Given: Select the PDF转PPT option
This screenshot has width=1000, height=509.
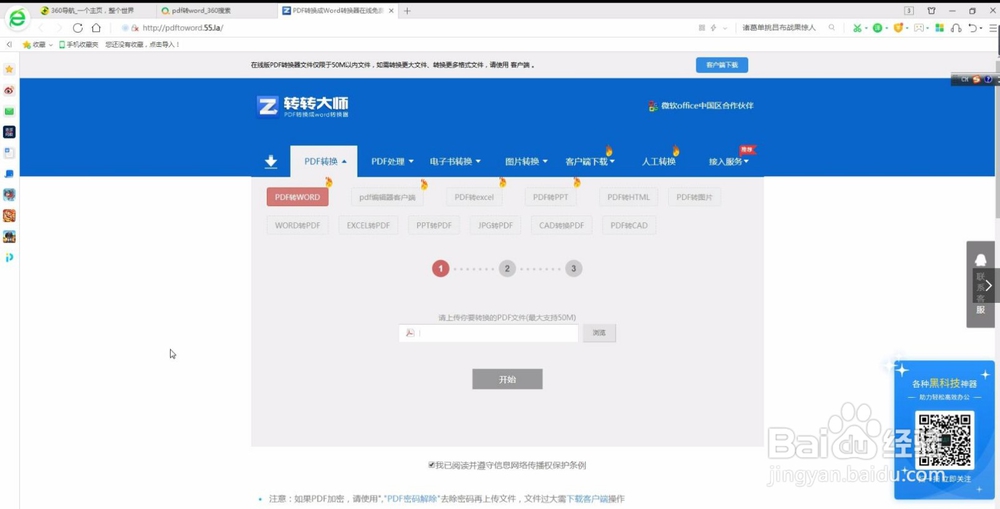Looking at the screenshot, I should (x=551, y=197).
